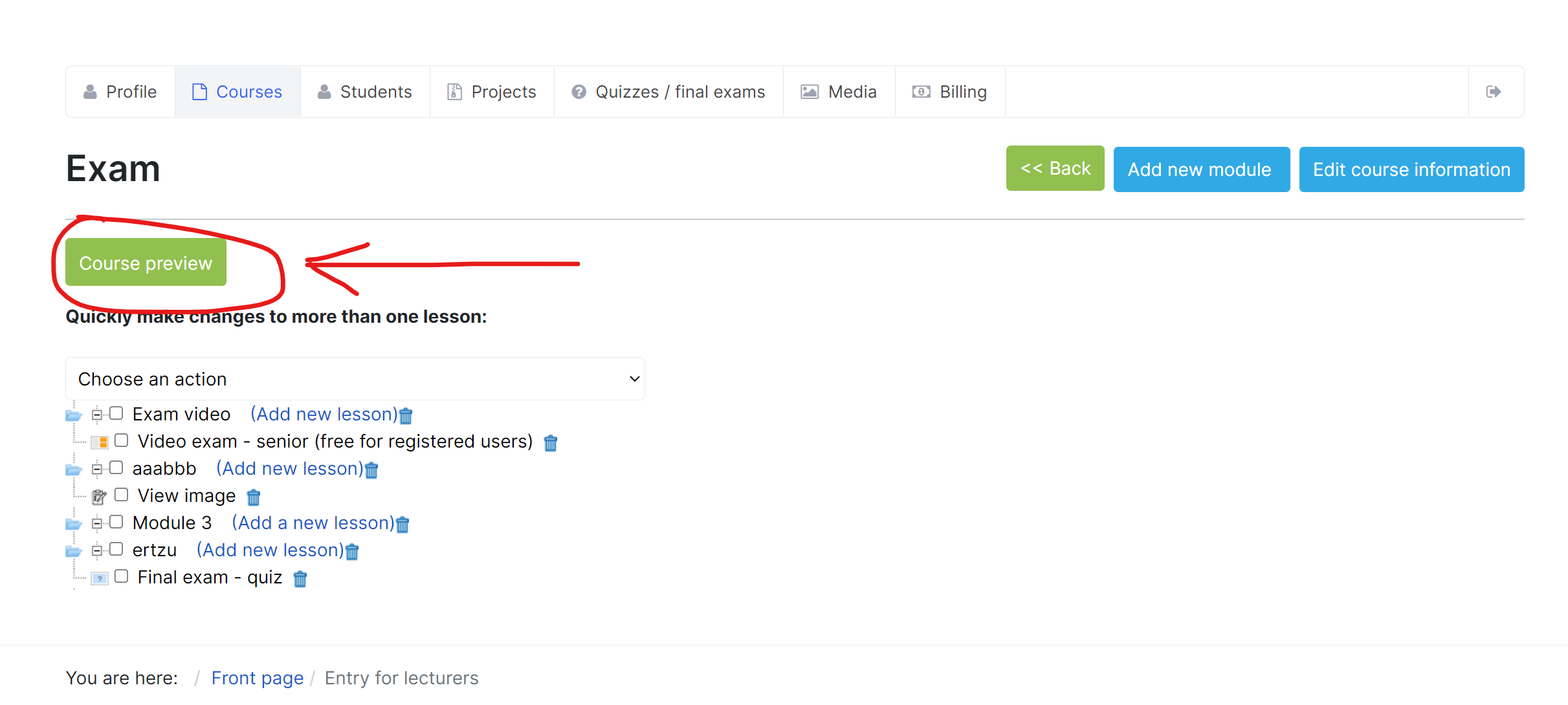Viewport: 1568px width, 705px height.
Task: Click trash icon next to Video exam - senior
Action: (551, 443)
